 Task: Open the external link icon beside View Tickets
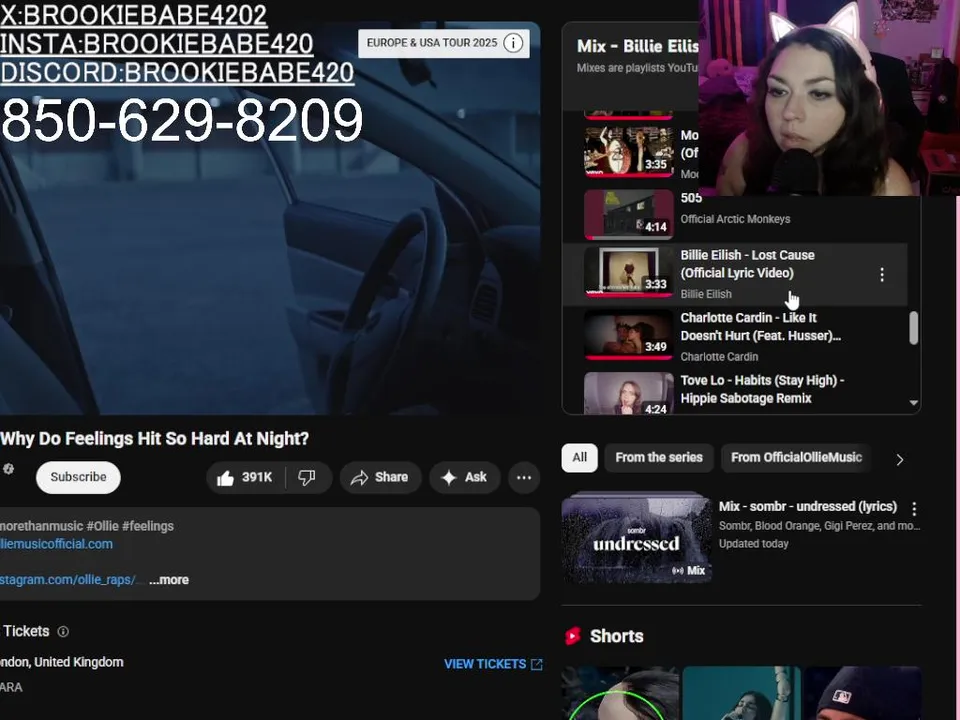[x=537, y=664]
